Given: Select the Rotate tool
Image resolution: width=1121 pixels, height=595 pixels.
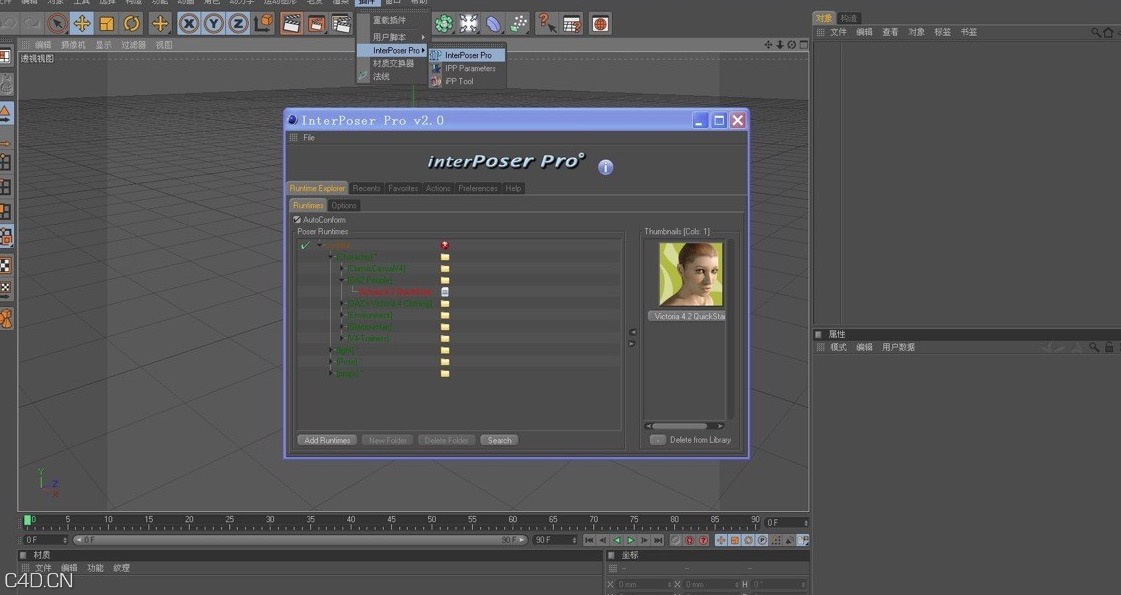Looking at the screenshot, I should click(x=130, y=22).
